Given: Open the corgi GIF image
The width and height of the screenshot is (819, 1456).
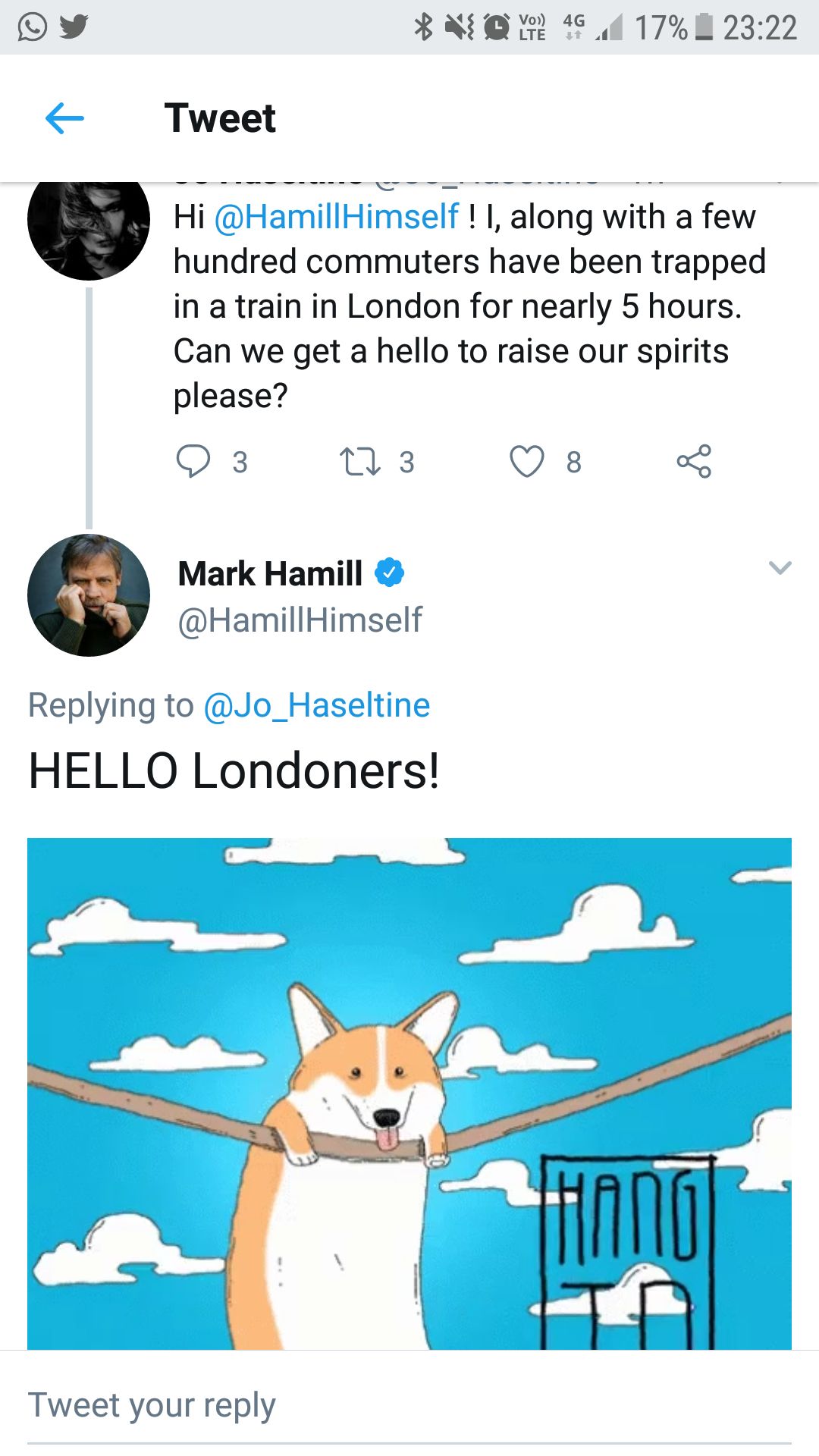Looking at the screenshot, I should pyautogui.click(x=409, y=1094).
